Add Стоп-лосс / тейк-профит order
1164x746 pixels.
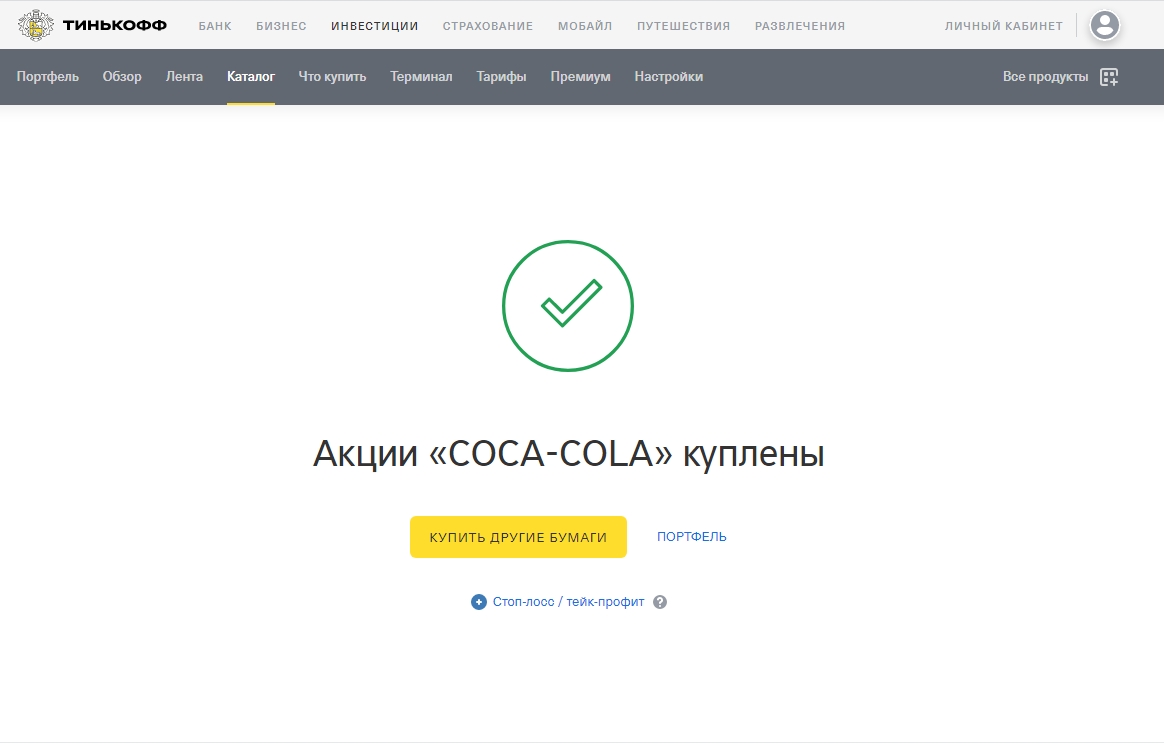click(569, 602)
